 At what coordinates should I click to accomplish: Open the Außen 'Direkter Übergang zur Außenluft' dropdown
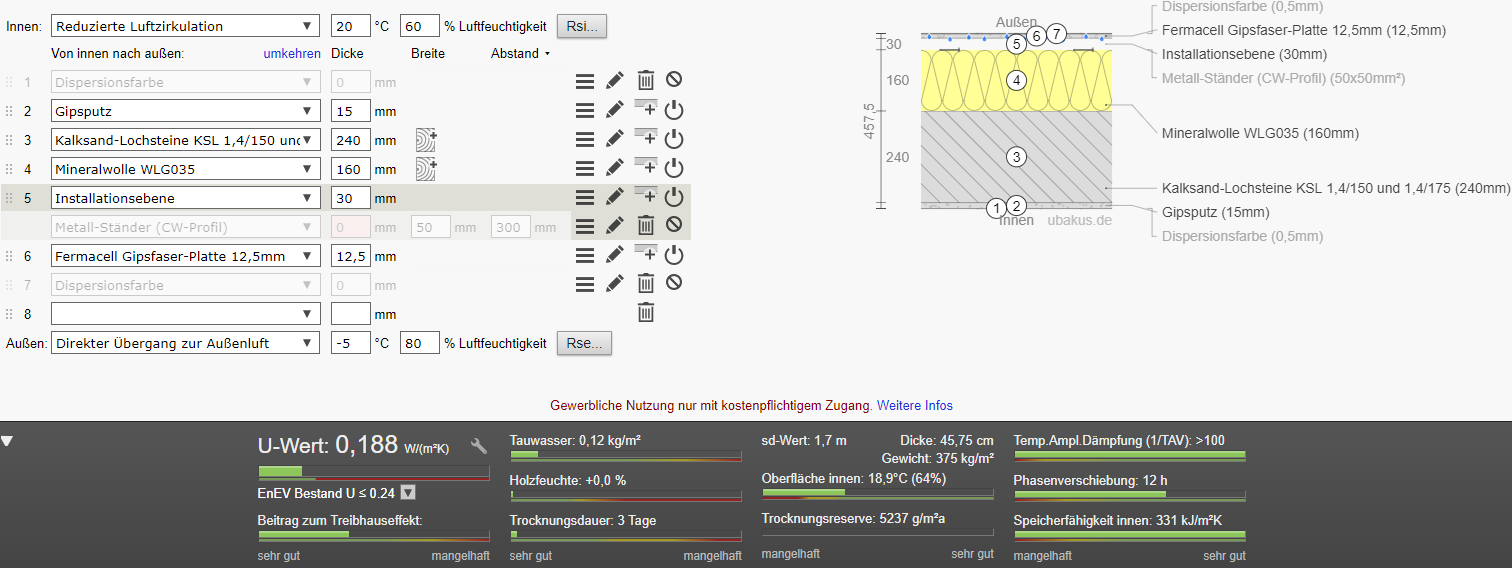pos(185,343)
